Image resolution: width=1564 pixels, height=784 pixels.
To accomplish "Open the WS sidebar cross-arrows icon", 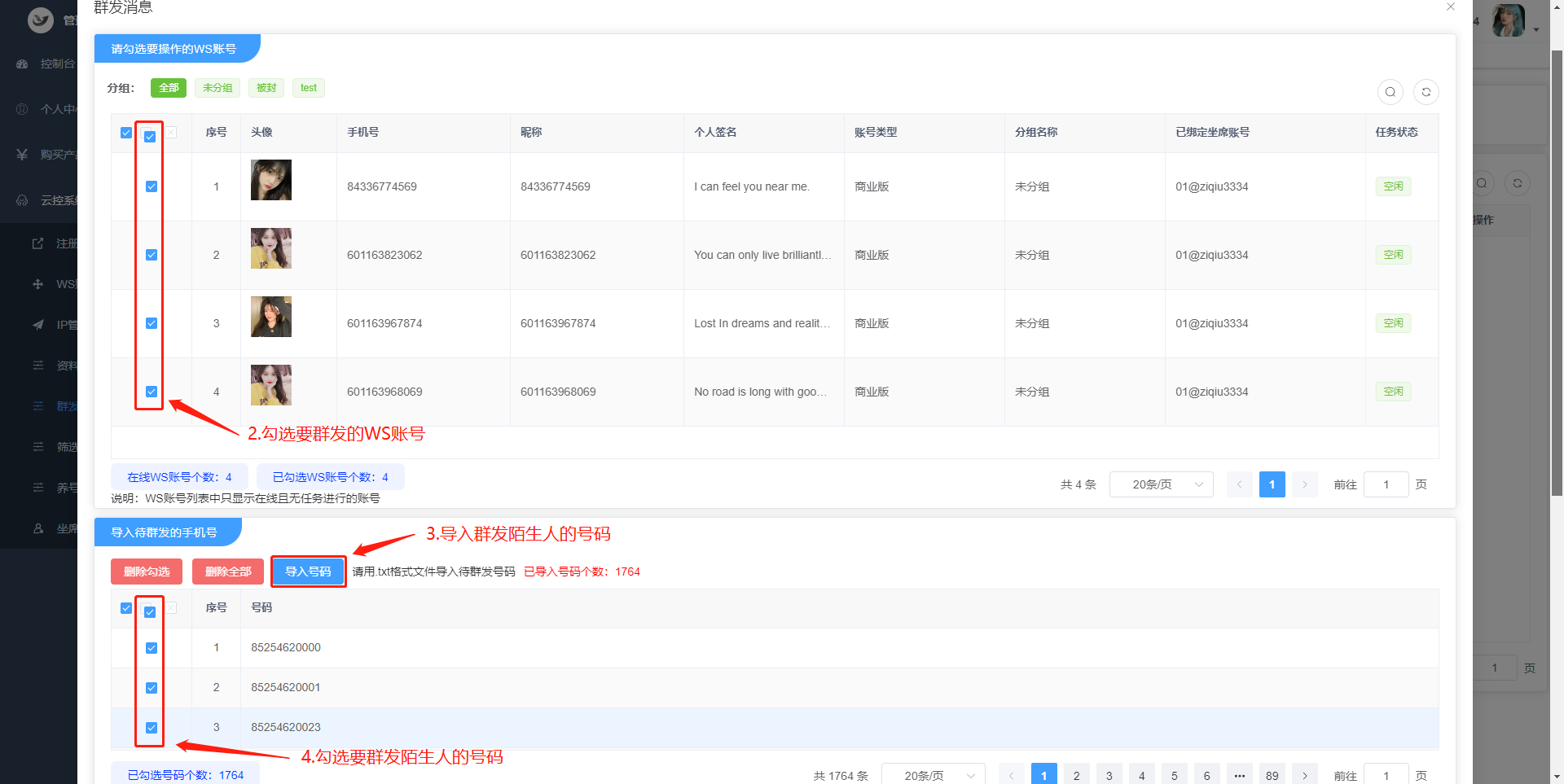I will coord(37,284).
